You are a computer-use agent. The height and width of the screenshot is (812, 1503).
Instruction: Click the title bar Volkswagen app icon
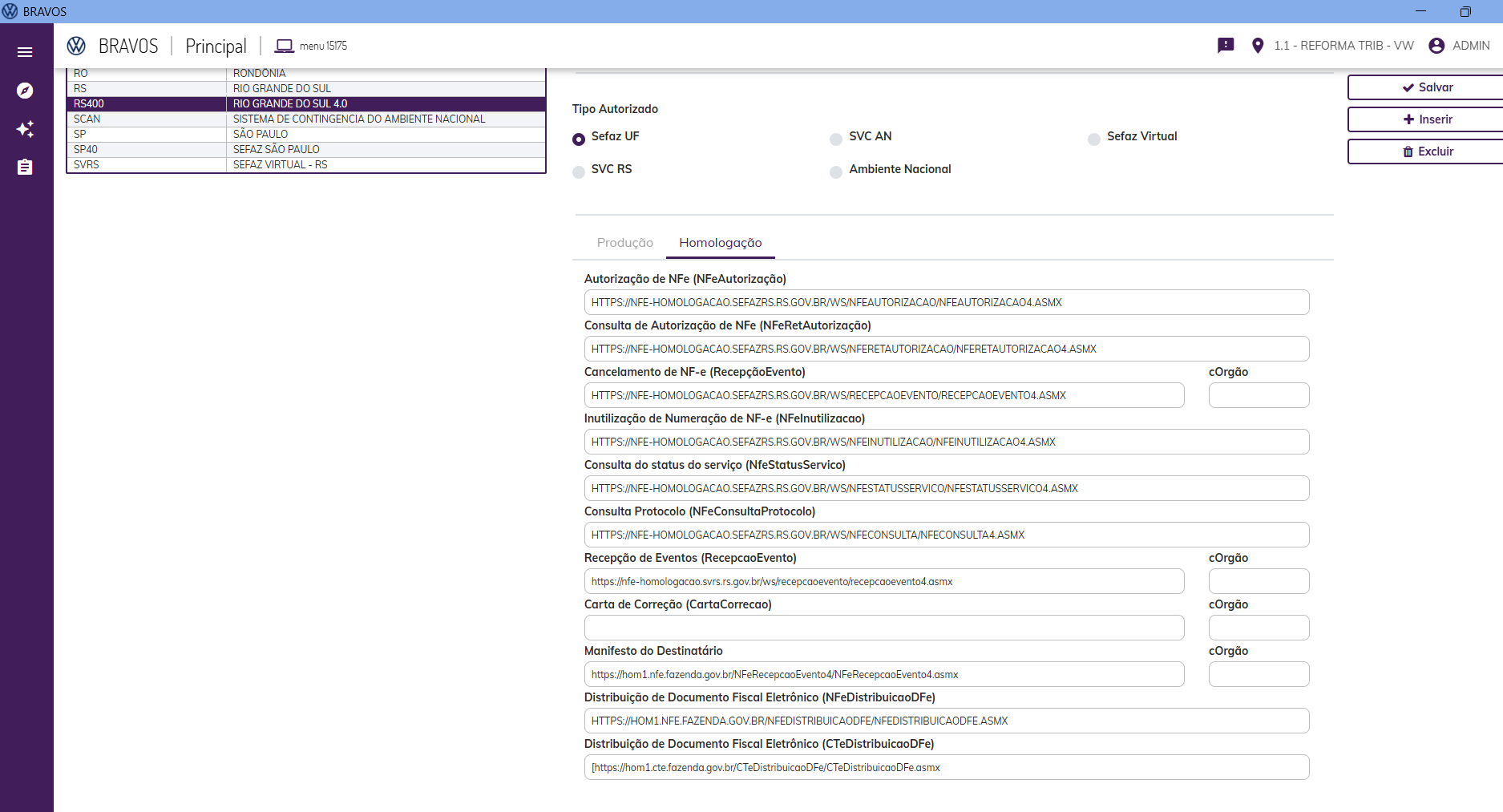[10, 11]
